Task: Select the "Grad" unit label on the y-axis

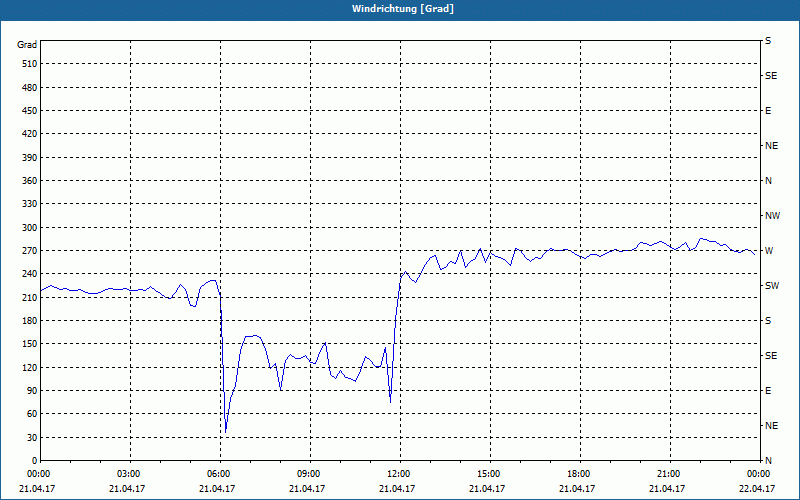Action: [27, 45]
